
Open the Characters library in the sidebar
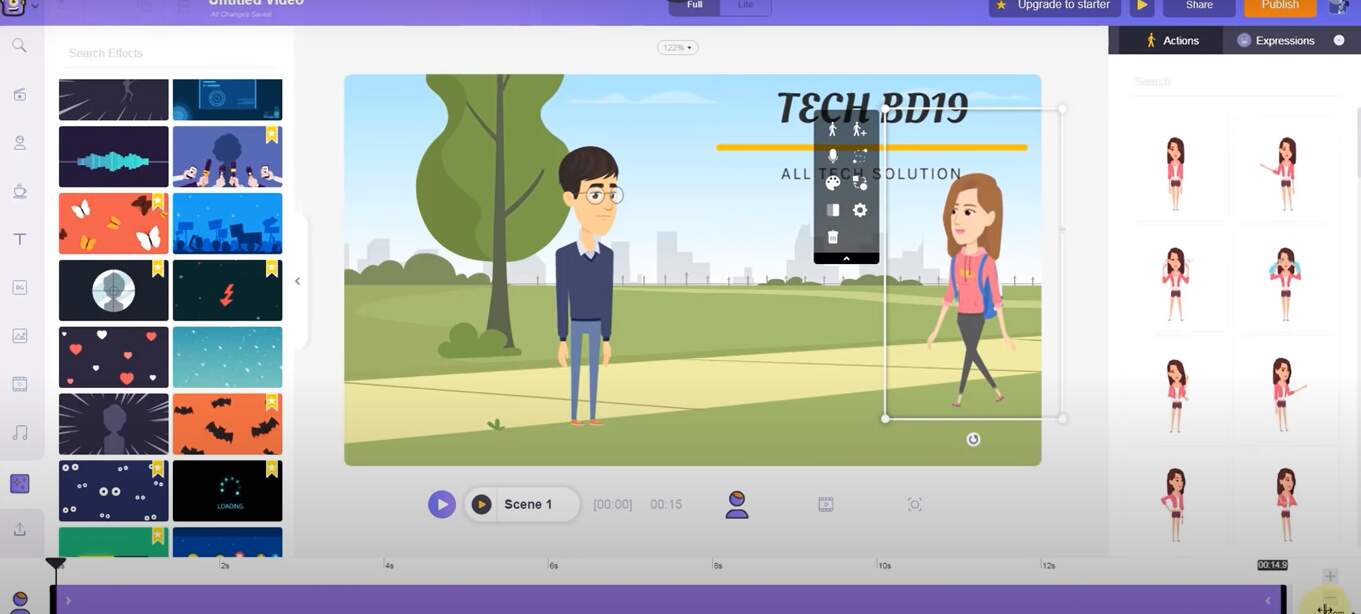coord(19,142)
